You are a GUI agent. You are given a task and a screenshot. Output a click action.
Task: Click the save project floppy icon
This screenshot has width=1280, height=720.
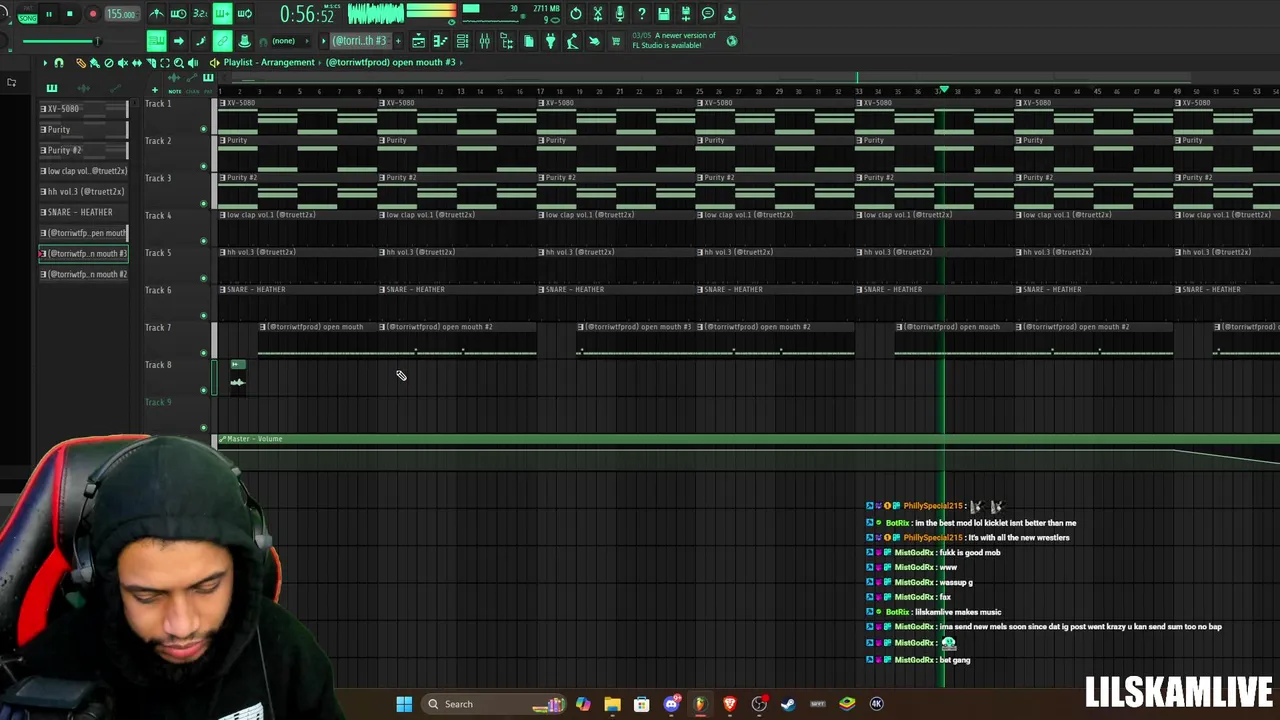pos(664,14)
